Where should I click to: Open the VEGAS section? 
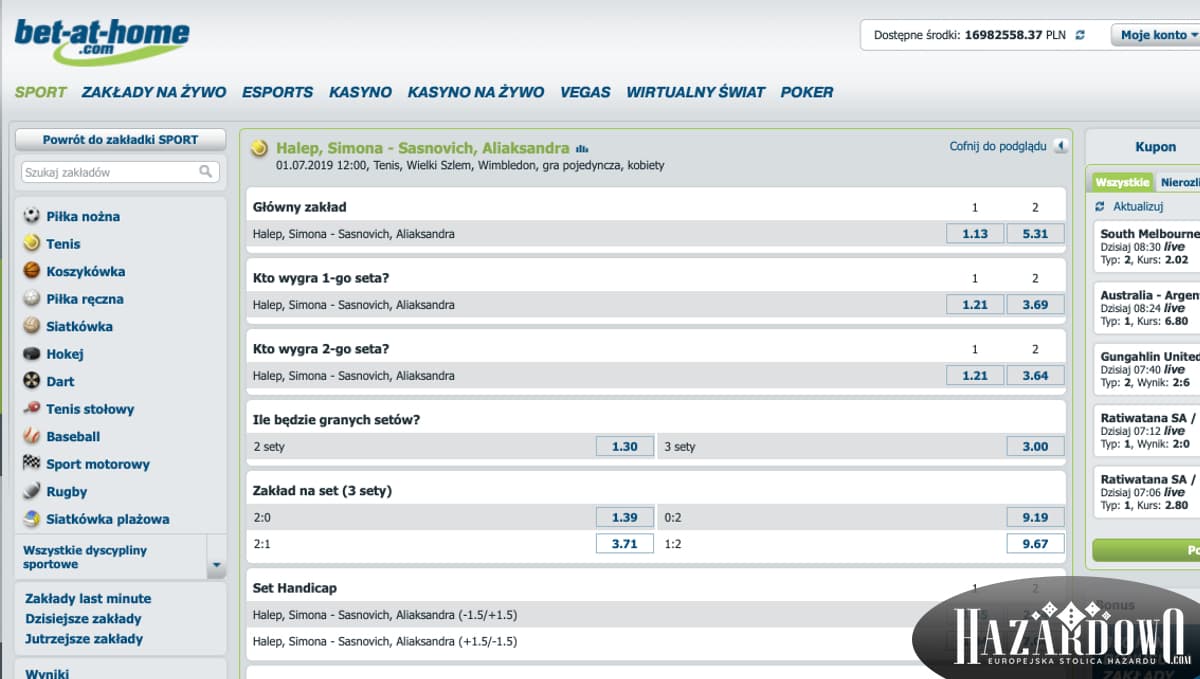585,92
